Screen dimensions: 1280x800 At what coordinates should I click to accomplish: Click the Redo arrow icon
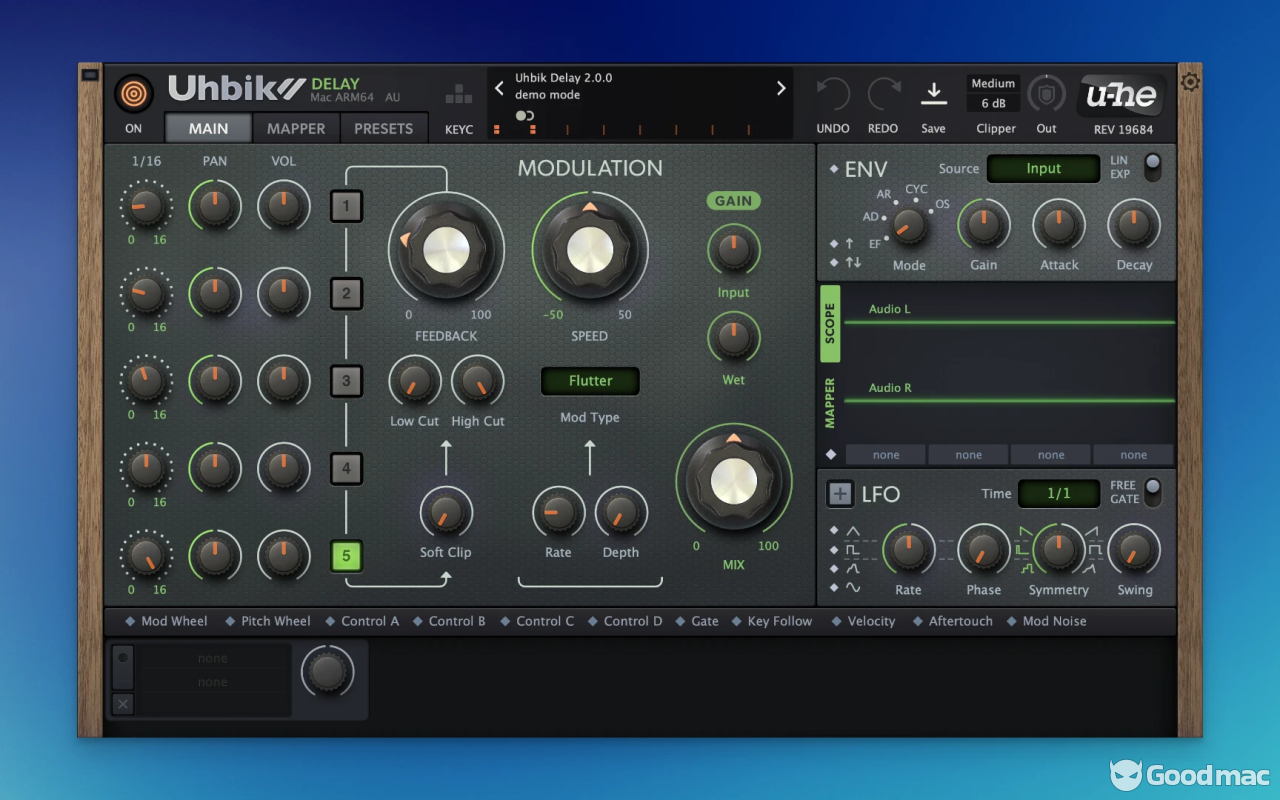(884, 94)
